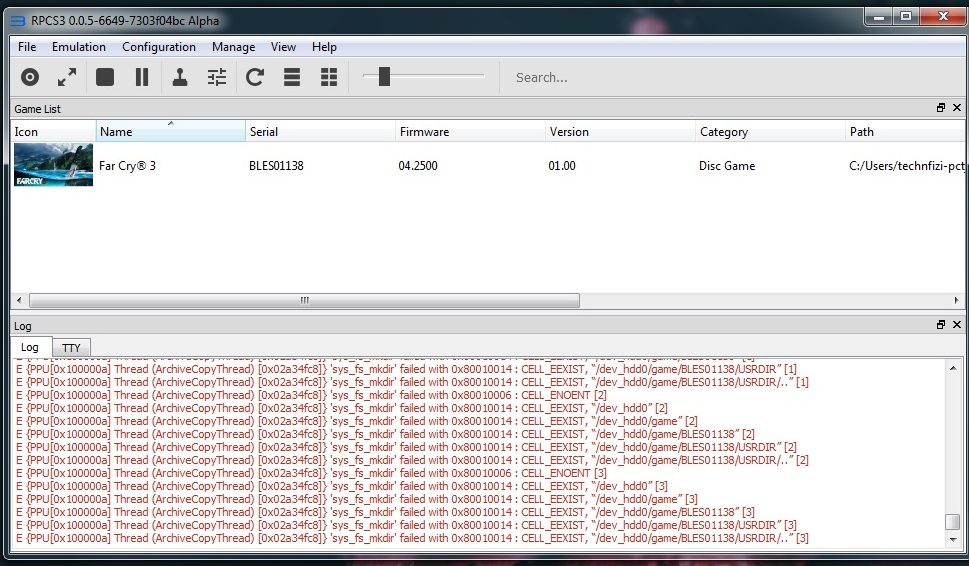Refresh the game list with circular arrow

(255, 77)
